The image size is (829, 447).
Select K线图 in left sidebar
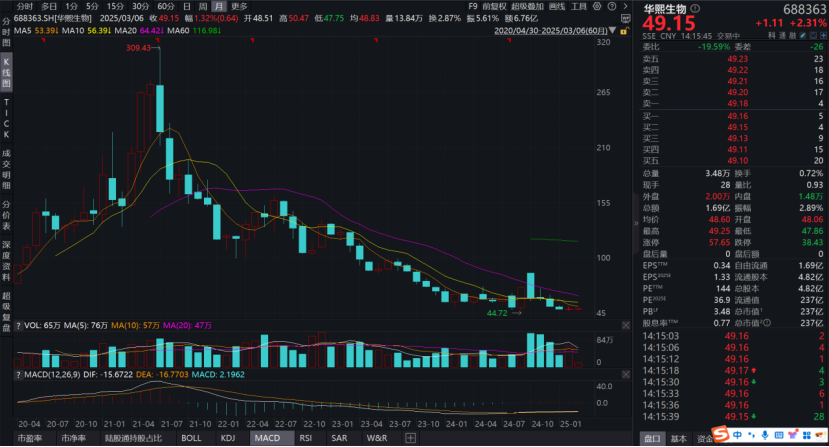pyautogui.click(x=6, y=72)
